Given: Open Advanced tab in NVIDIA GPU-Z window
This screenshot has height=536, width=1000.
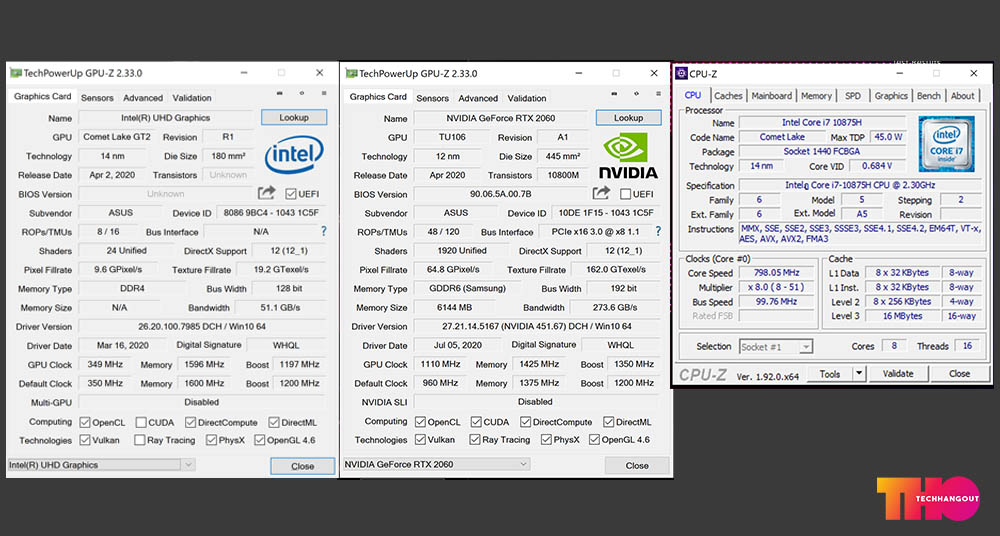Looking at the screenshot, I should click(478, 98).
